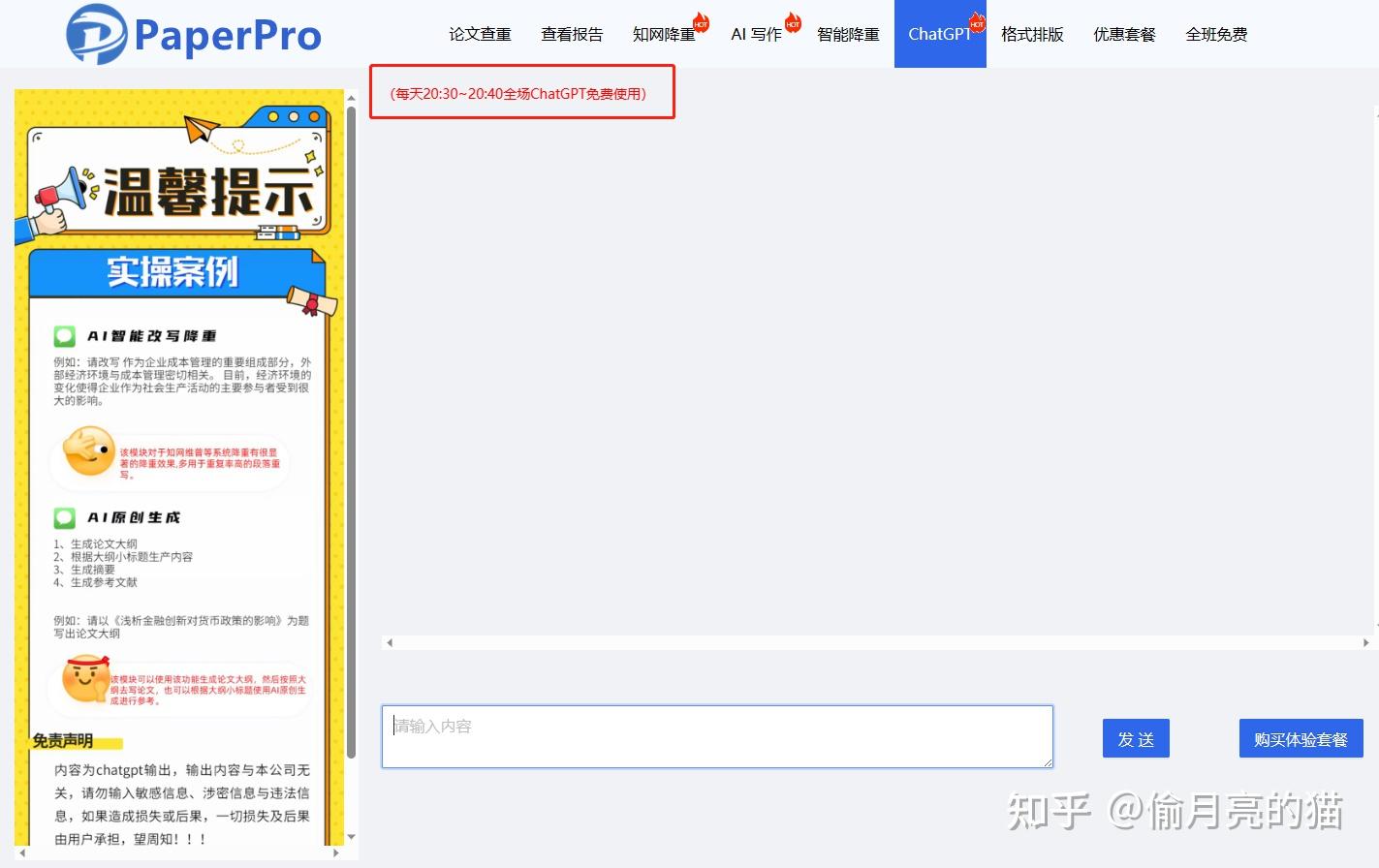
Task: Go to 知网降重 page
Action: [664, 34]
